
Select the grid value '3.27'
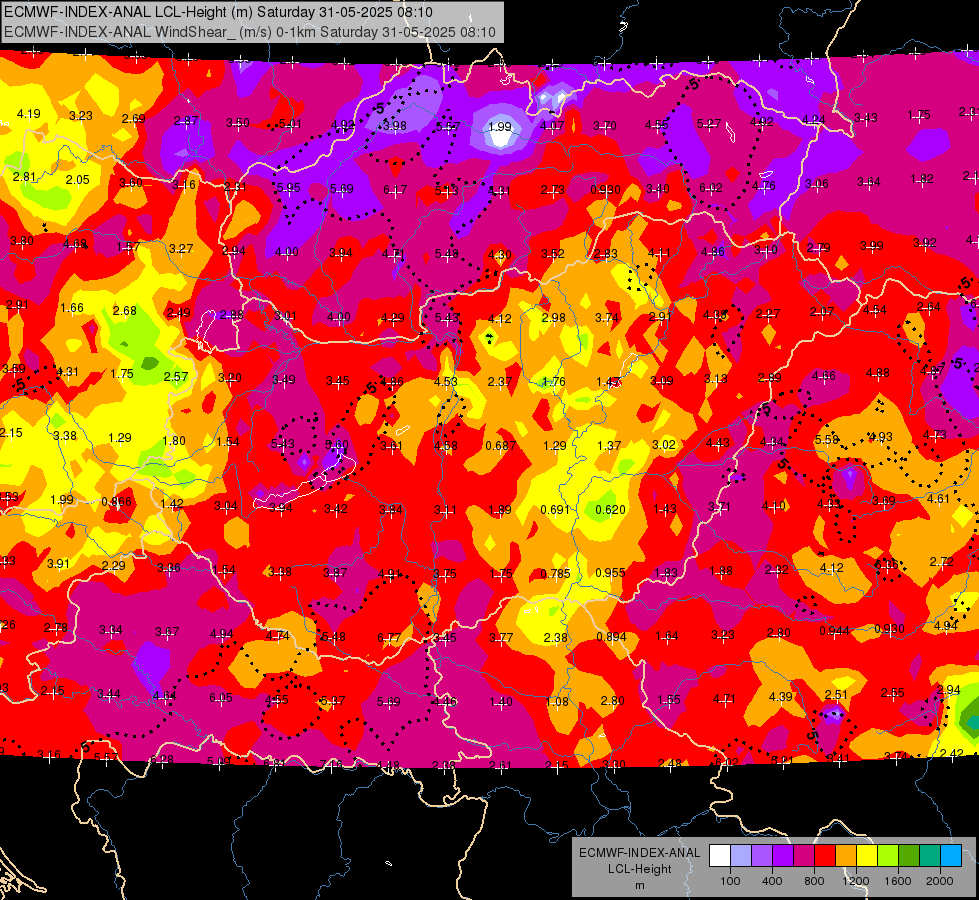coord(181,249)
